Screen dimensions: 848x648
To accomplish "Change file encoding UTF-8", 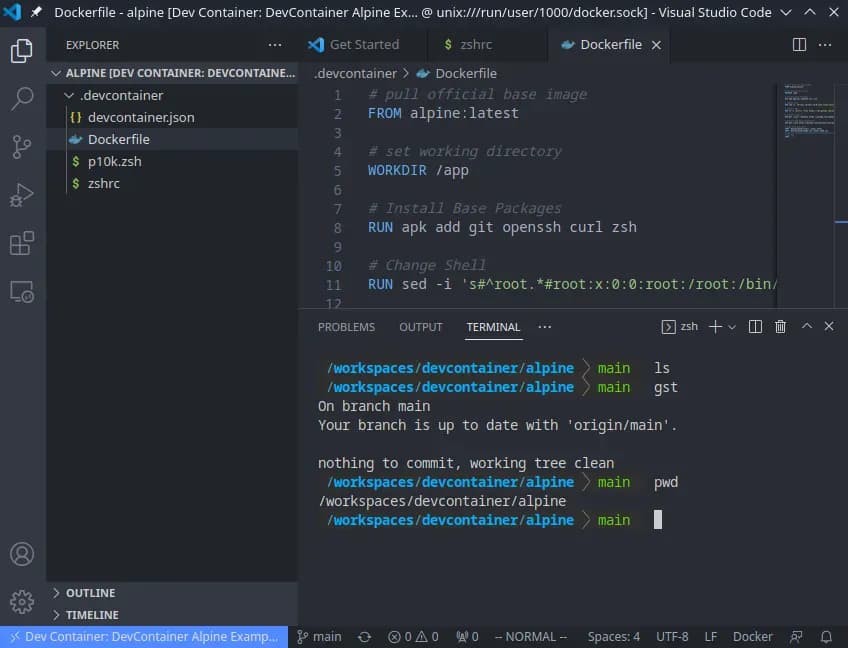I will (672, 637).
